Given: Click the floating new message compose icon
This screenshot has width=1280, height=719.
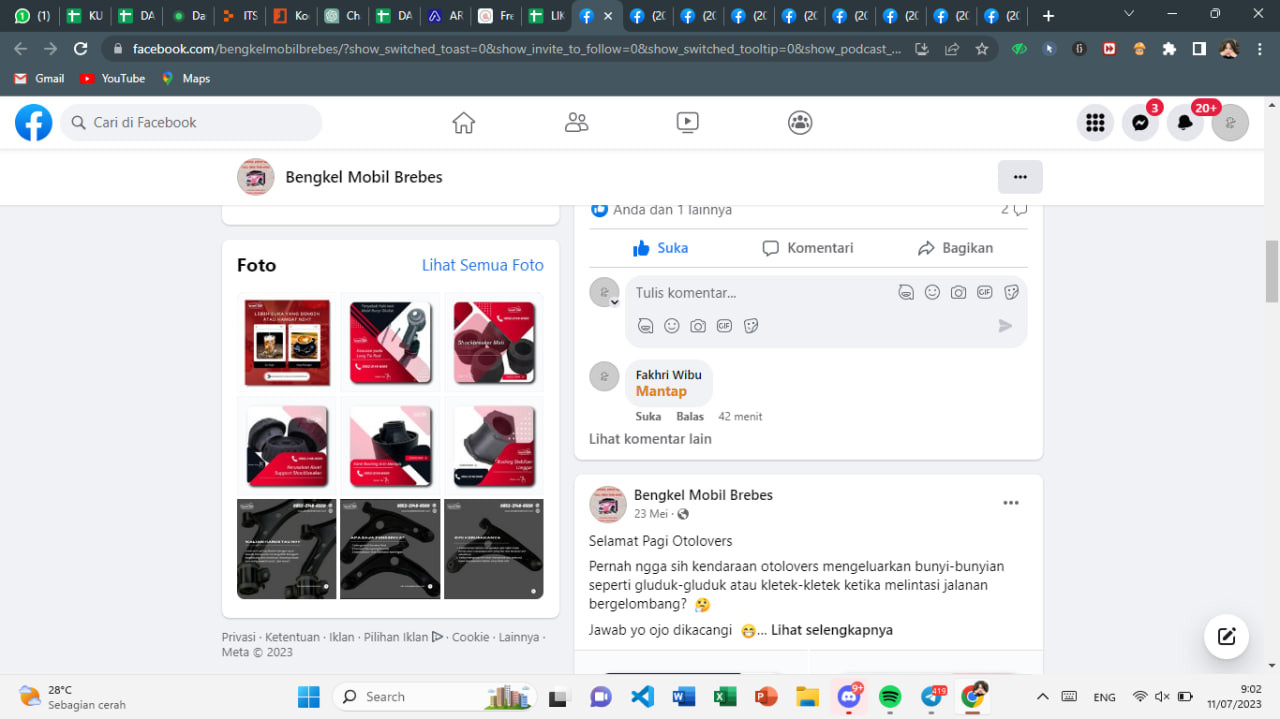Looking at the screenshot, I should click(1227, 636).
